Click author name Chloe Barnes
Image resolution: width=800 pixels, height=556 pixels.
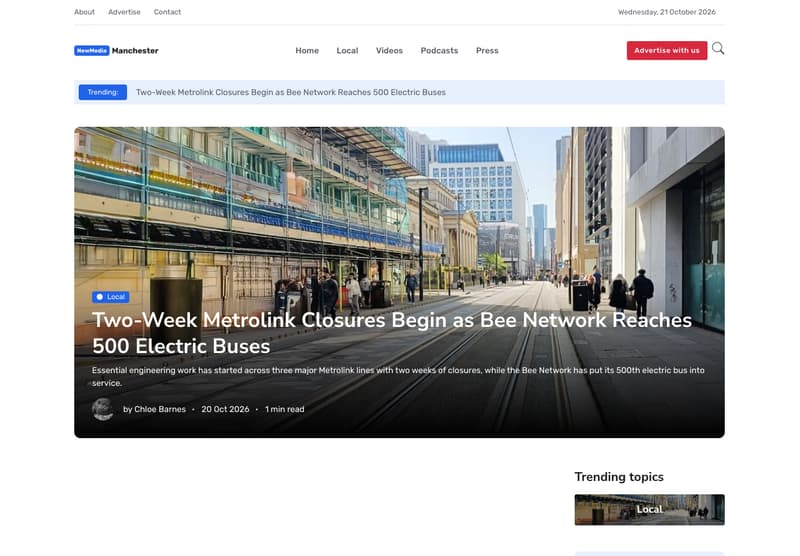[x=160, y=409]
